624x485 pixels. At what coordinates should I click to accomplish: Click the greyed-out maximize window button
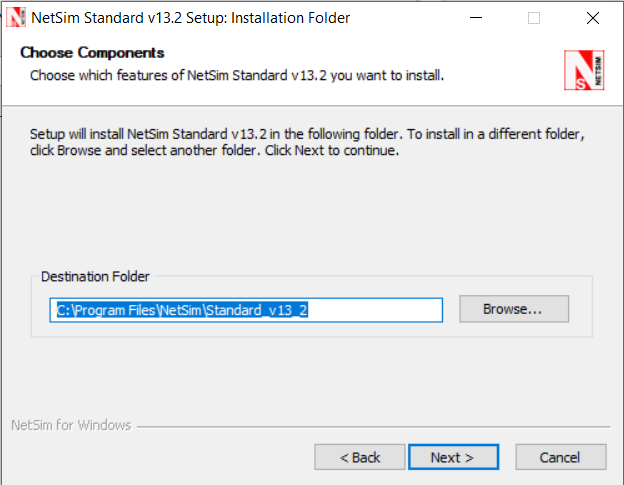(x=534, y=18)
